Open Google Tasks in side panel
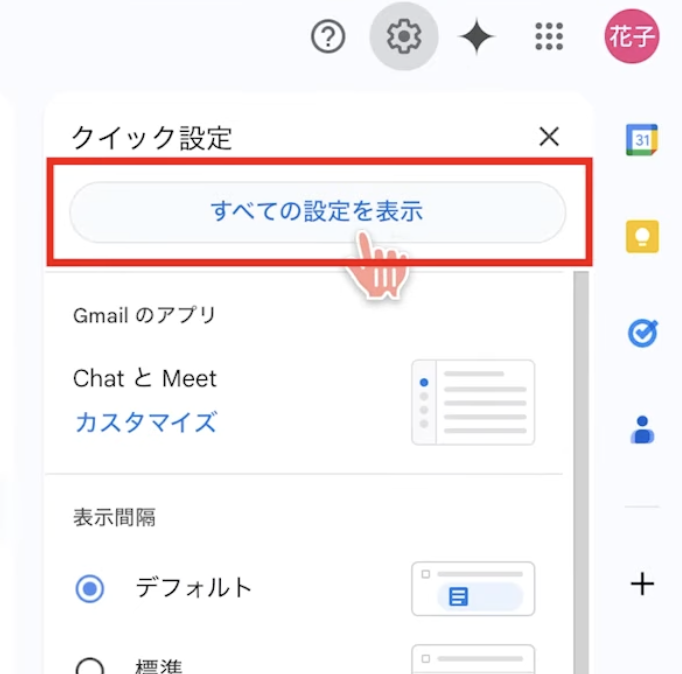 (641, 333)
